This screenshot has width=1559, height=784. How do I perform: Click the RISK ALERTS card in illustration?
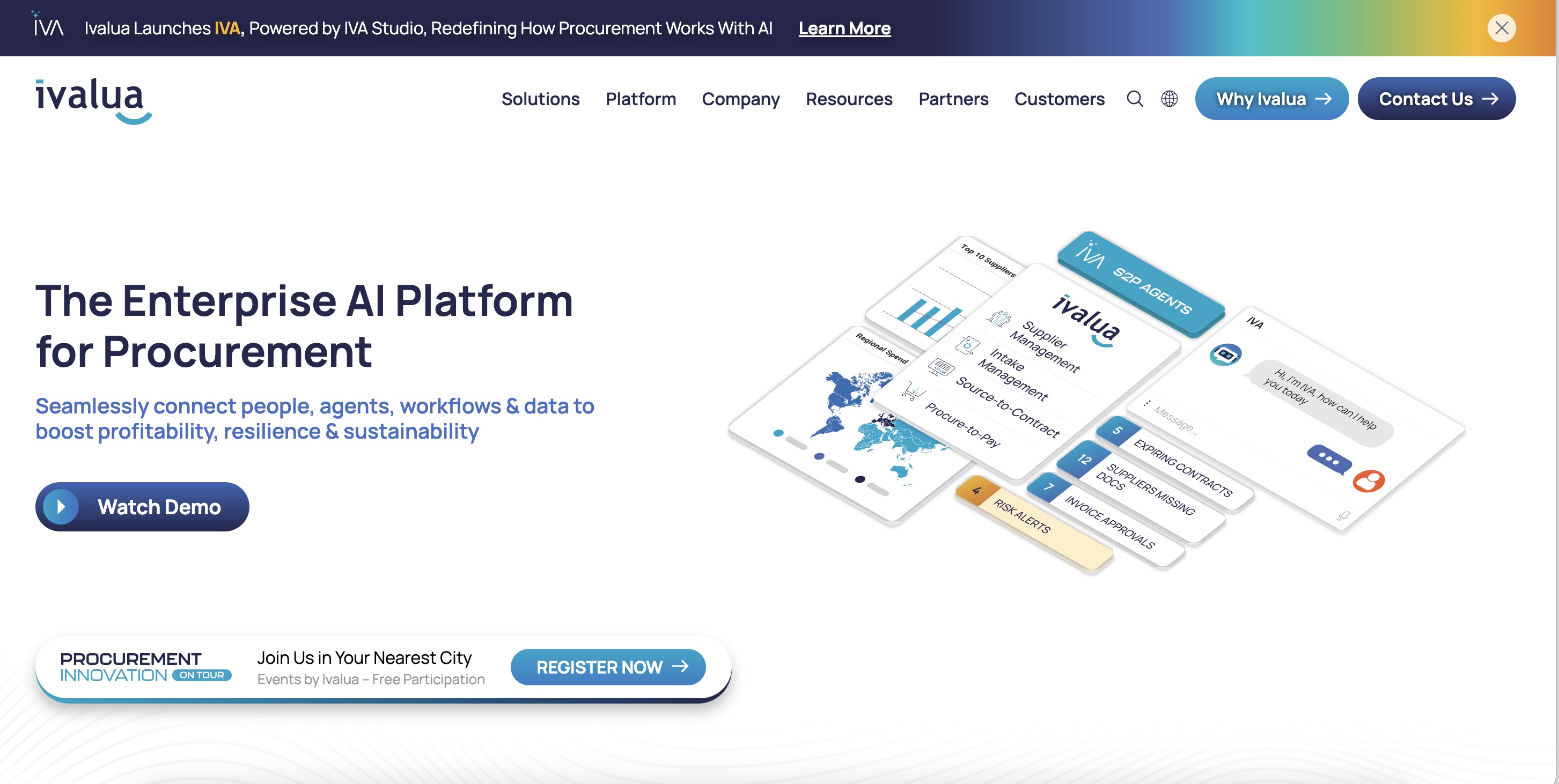point(1034,524)
